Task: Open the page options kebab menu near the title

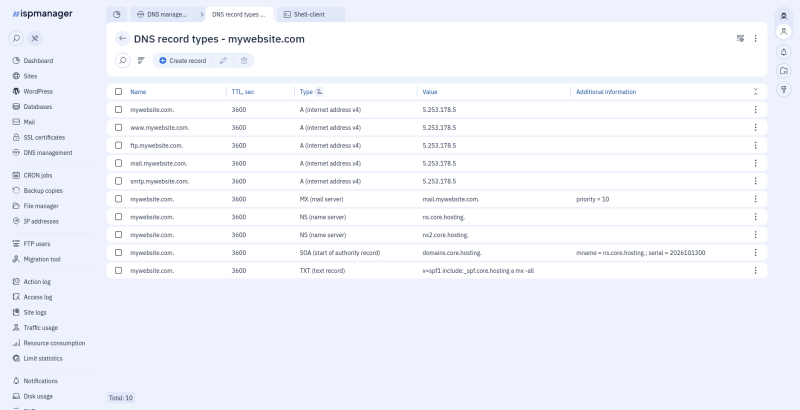Action: tap(756, 38)
